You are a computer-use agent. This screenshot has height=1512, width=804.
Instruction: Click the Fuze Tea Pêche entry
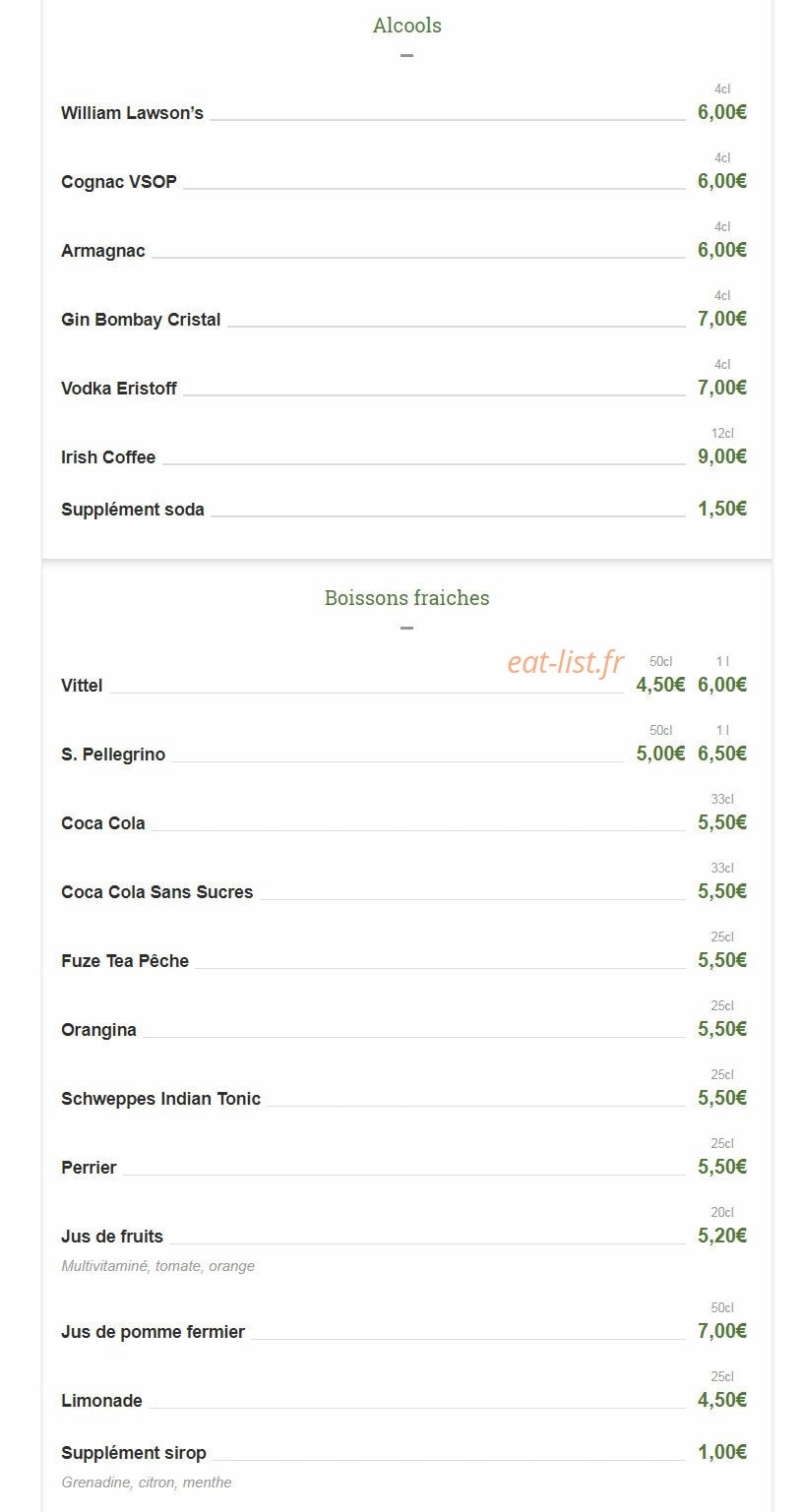point(125,961)
